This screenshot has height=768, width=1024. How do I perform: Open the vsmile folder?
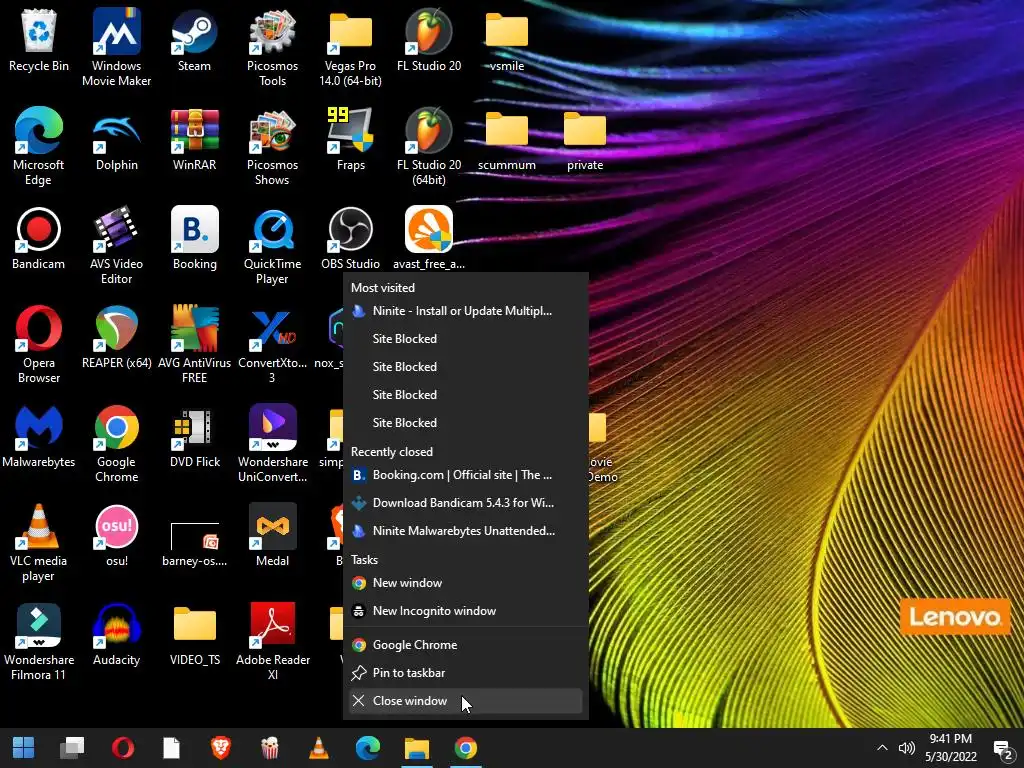[507, 40]
